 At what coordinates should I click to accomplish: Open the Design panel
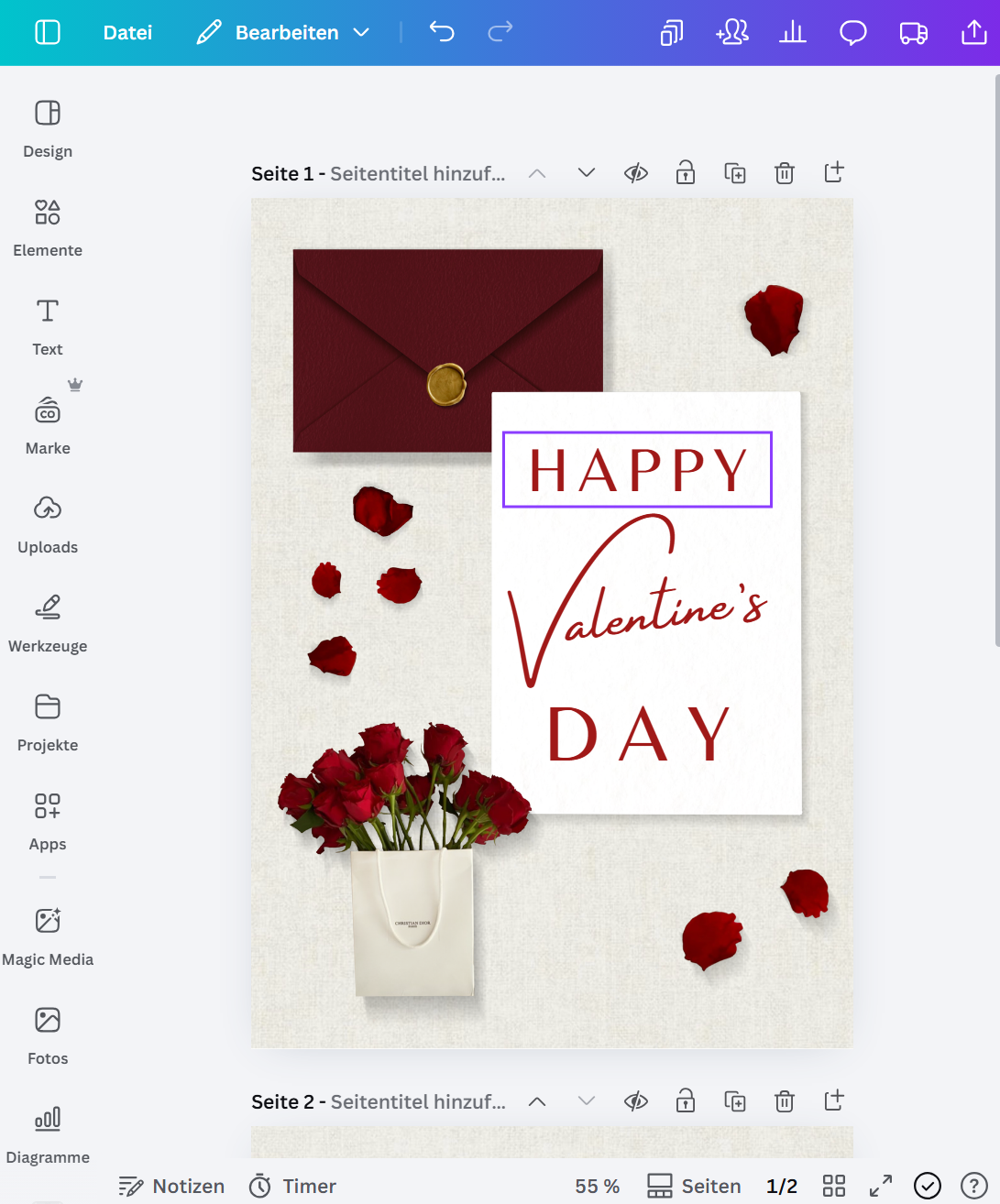[x=48, y=129]
